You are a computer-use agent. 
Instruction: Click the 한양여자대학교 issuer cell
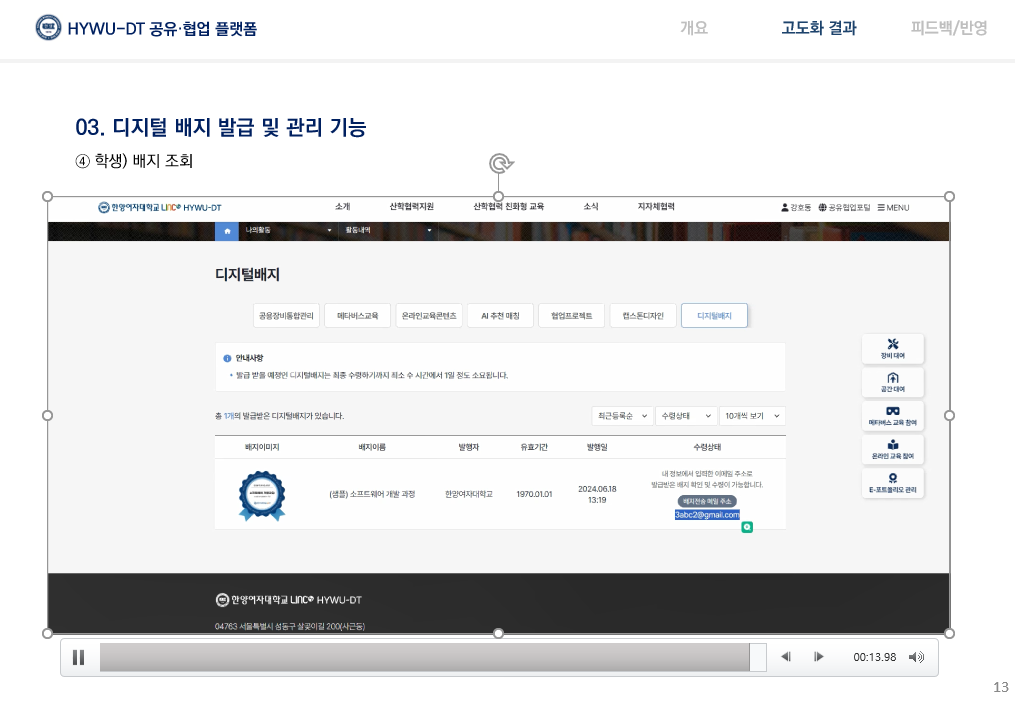click(469, 494)
